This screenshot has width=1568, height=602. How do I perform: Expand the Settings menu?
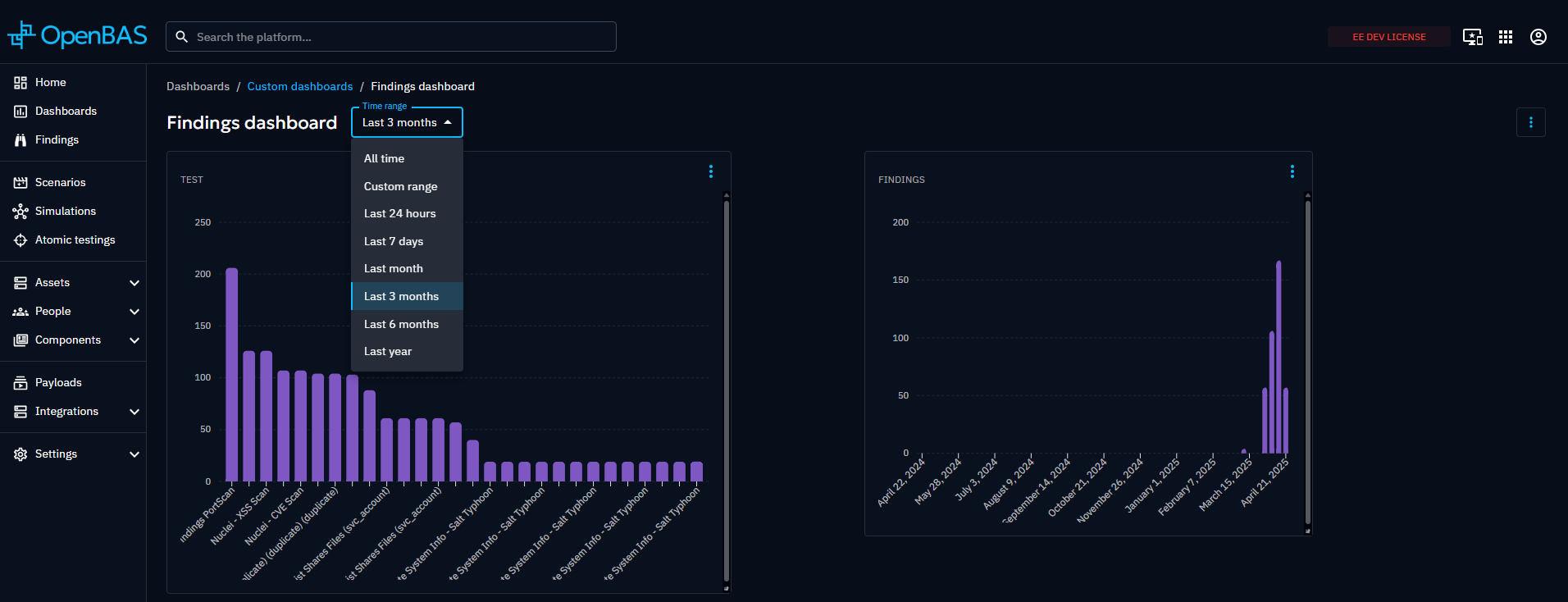point(134,454)
